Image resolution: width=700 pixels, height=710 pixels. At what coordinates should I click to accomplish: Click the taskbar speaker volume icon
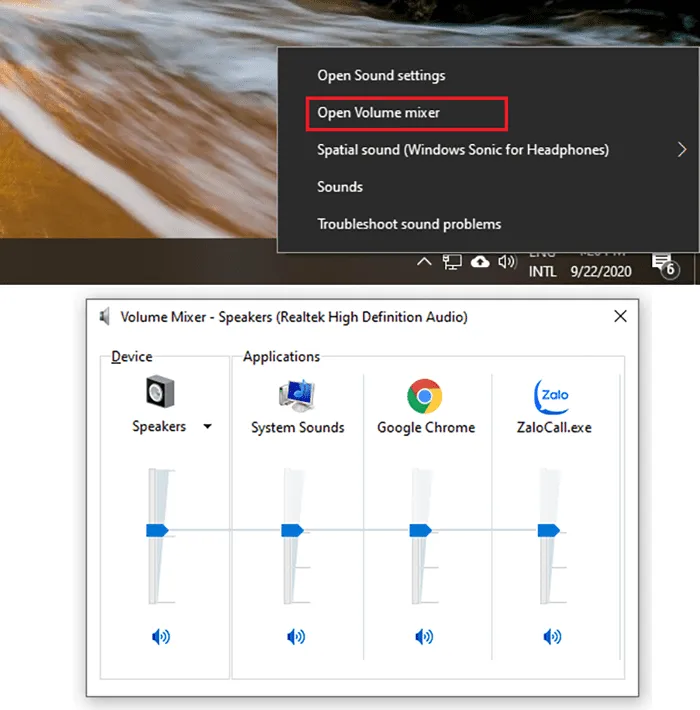coord(507,262)
